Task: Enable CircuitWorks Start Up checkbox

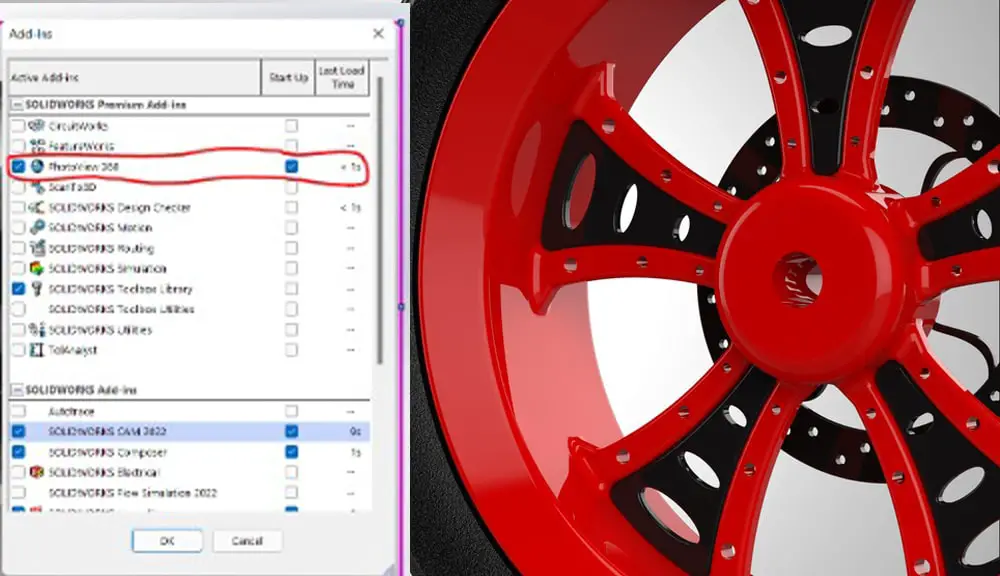Action: 291,126
